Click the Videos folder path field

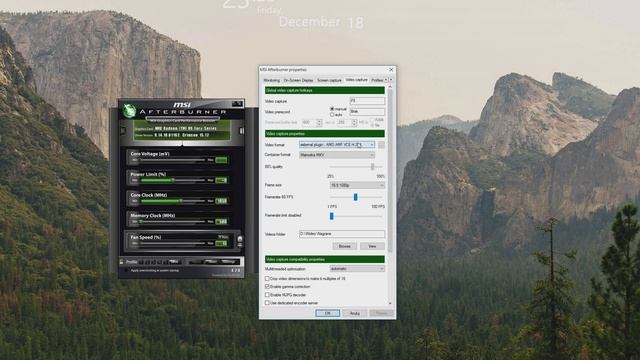pos(342,234)
